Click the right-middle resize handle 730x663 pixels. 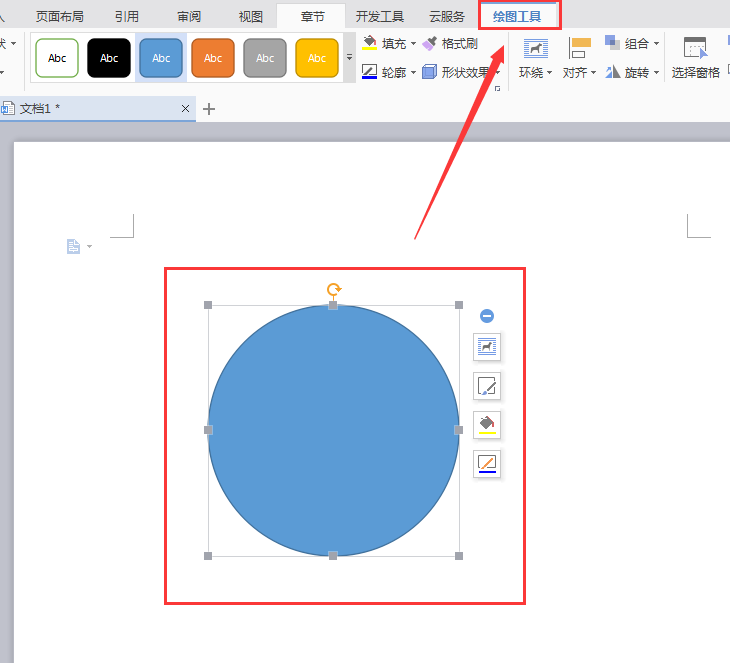coord(459,430)
